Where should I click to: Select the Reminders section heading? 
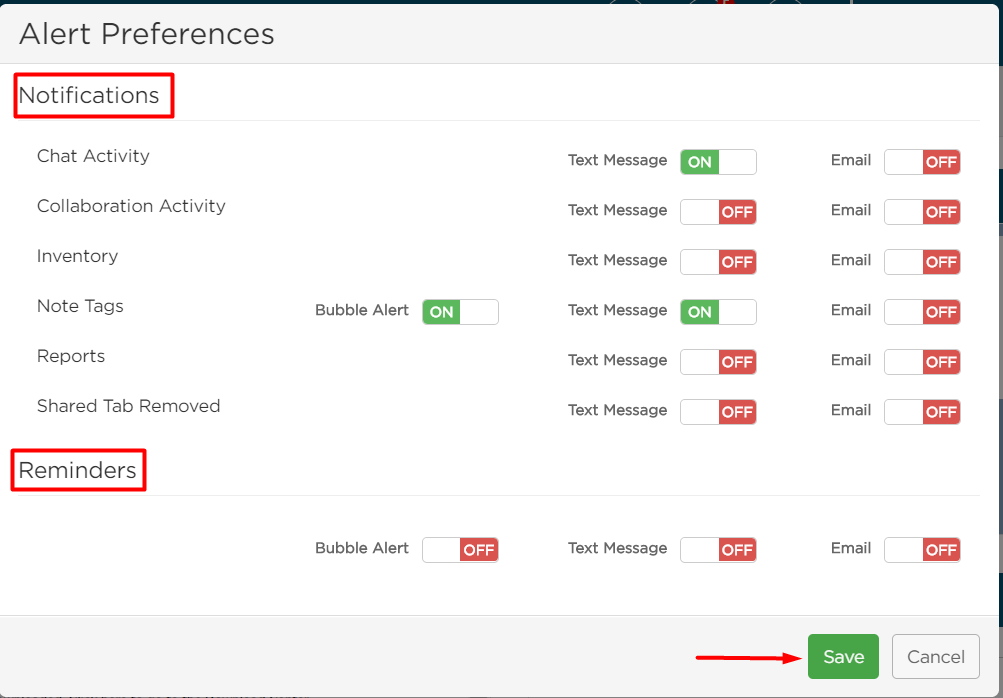(x=77, y=470)
